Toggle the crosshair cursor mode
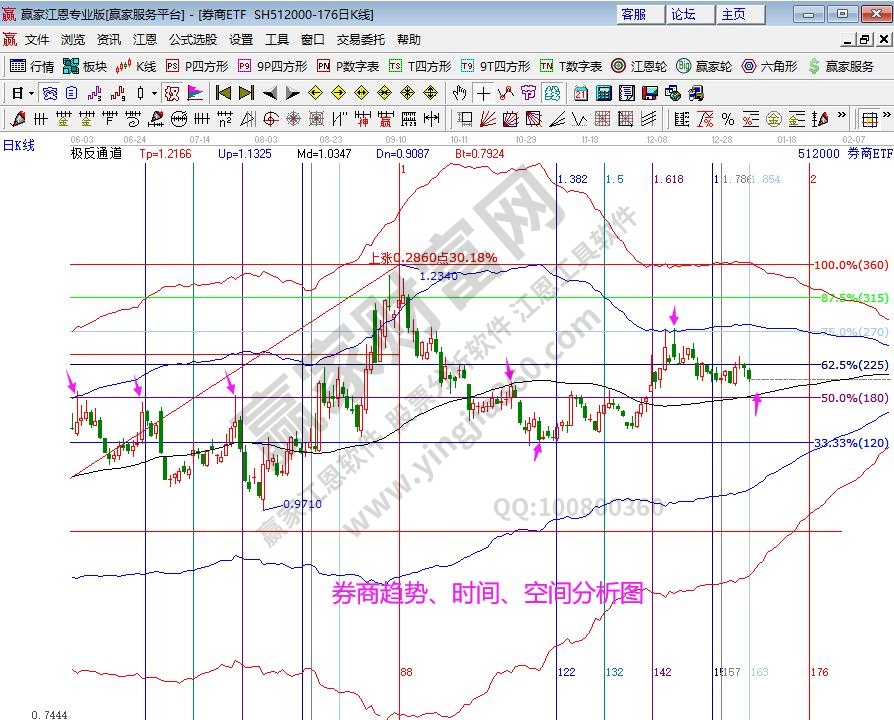 click(483, 93)
